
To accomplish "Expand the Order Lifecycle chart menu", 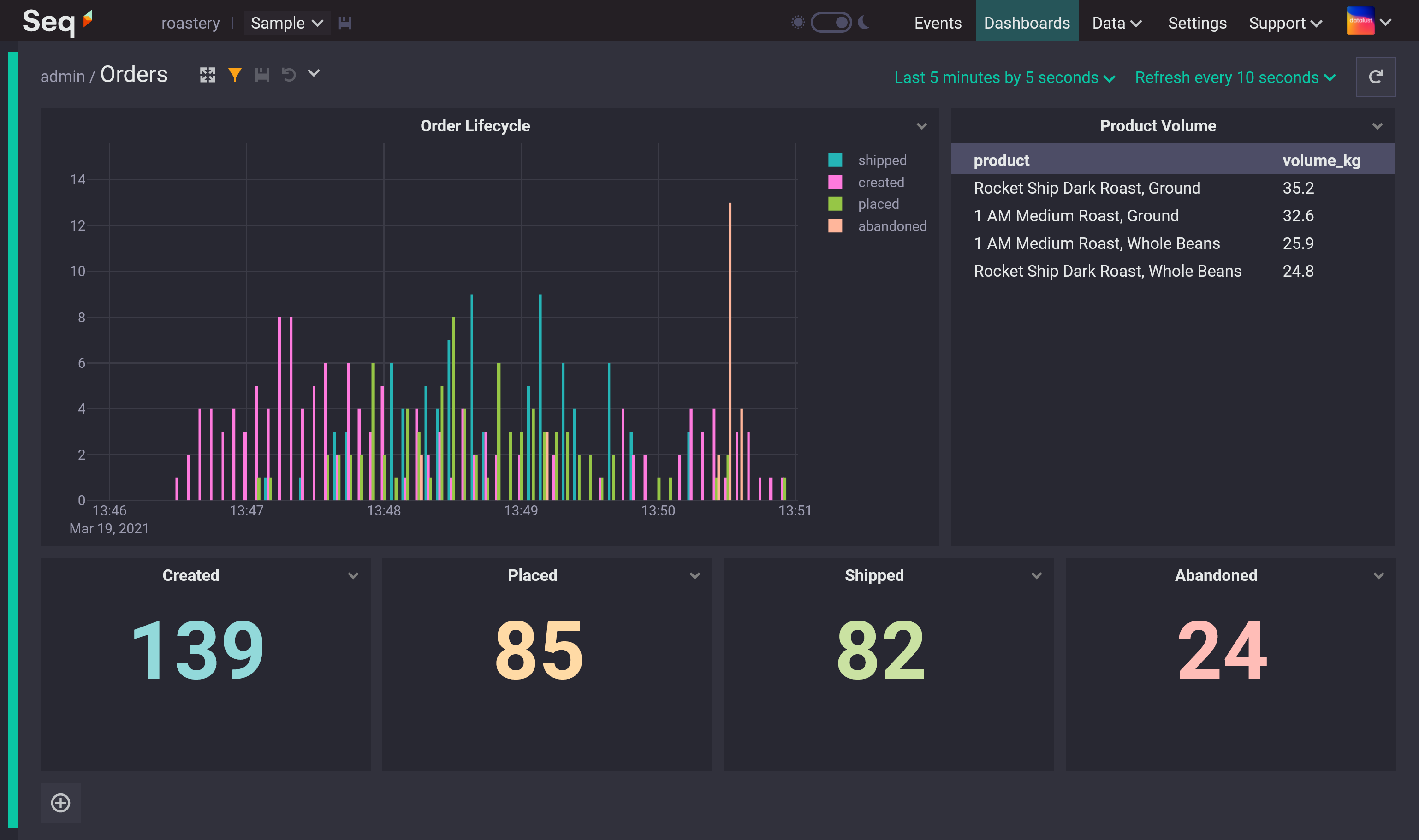I will click(921, 126).
